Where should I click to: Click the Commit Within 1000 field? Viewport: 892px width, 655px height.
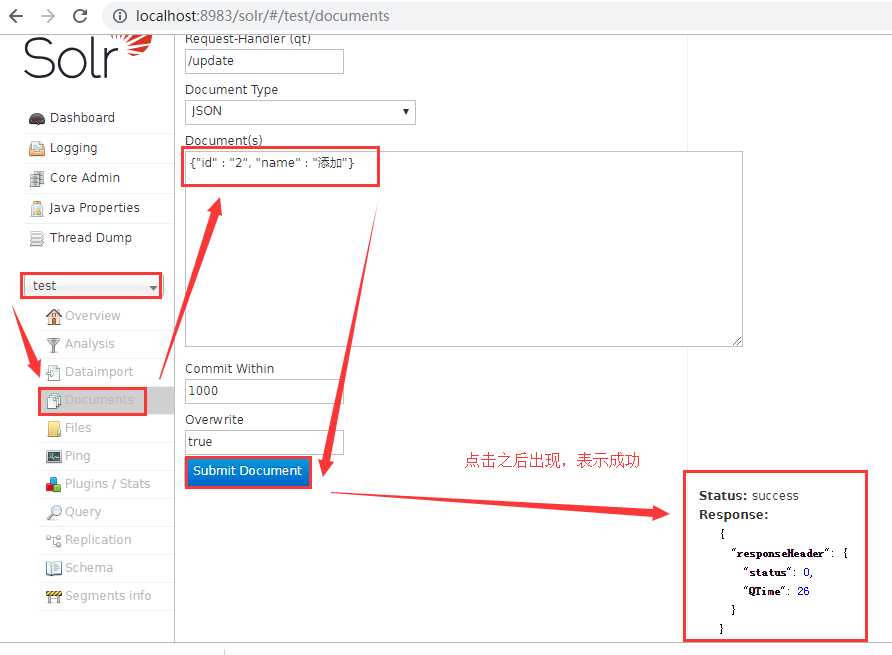(264, 391)
